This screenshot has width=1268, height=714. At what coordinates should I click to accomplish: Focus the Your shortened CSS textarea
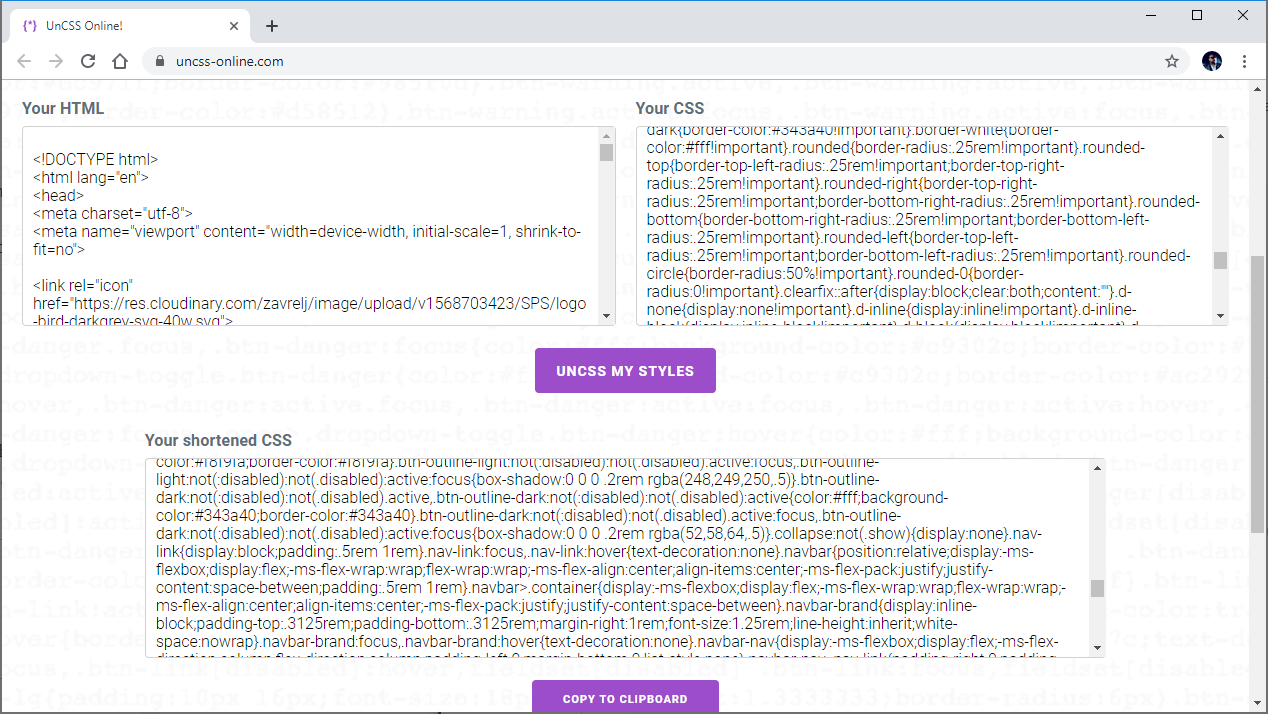(625, 559)
